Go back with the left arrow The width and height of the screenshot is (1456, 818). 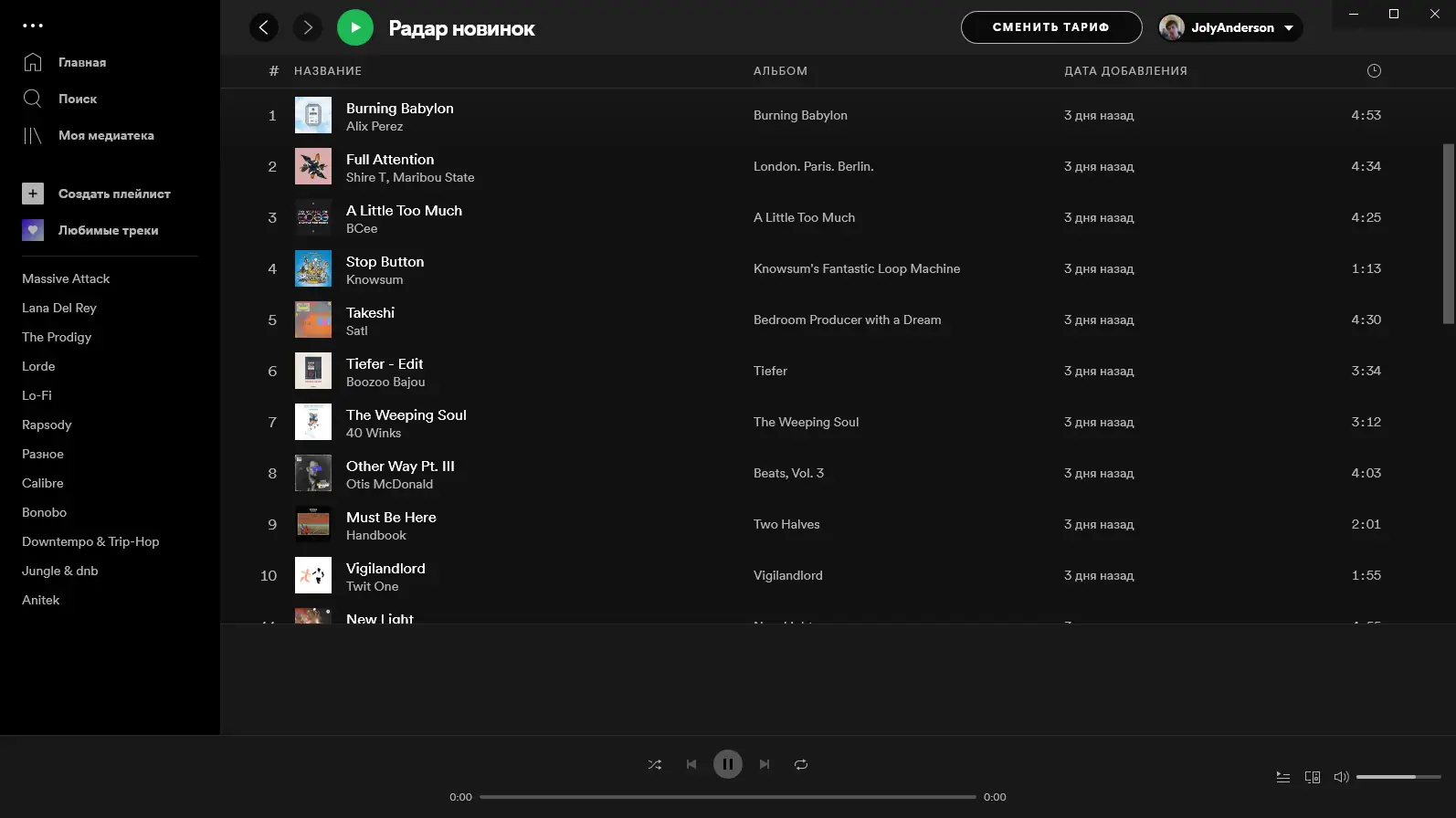264,27
